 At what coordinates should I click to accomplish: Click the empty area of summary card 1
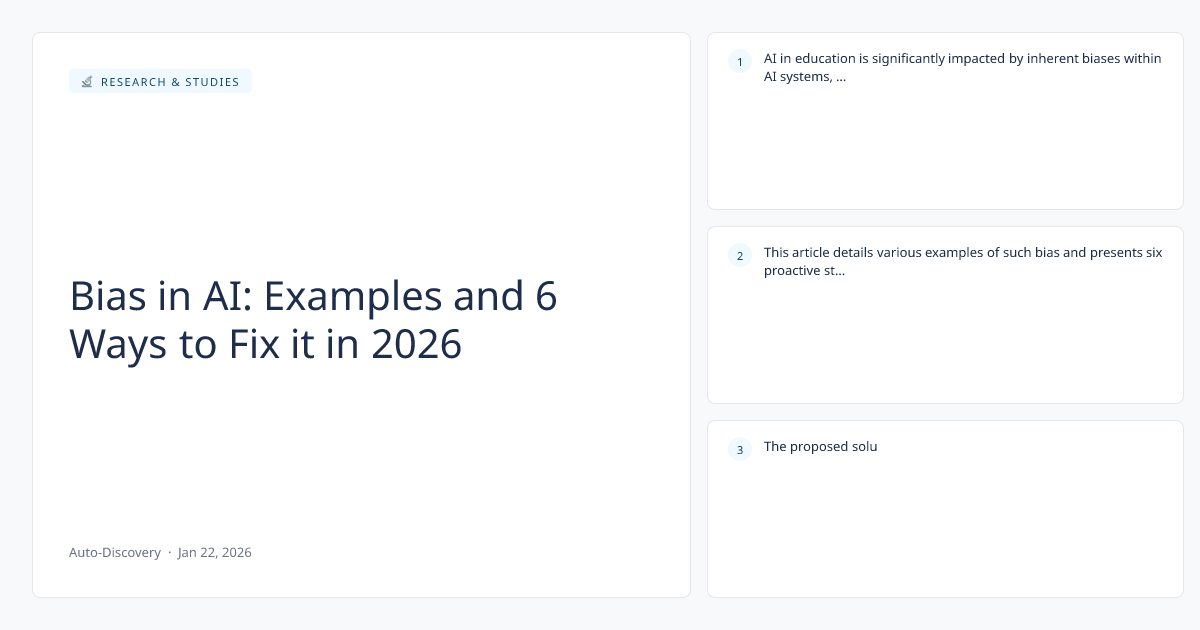(945, 150)
